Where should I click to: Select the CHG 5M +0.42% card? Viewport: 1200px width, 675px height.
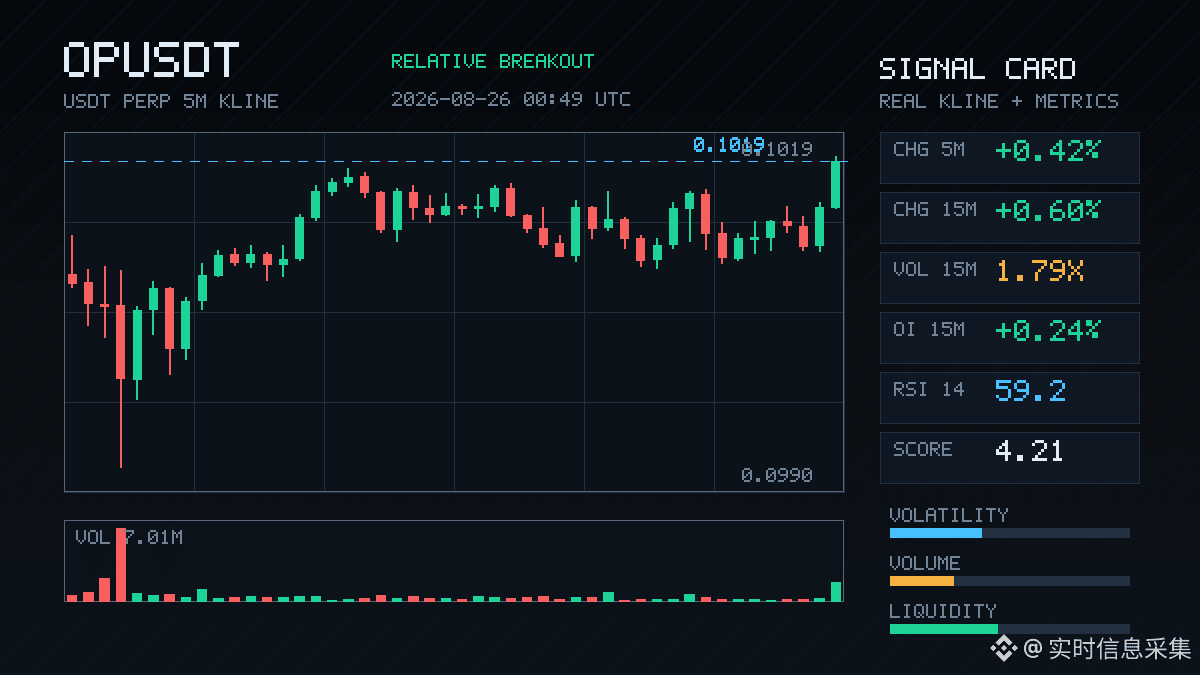pyautogui.click(x=1009, y=158)
